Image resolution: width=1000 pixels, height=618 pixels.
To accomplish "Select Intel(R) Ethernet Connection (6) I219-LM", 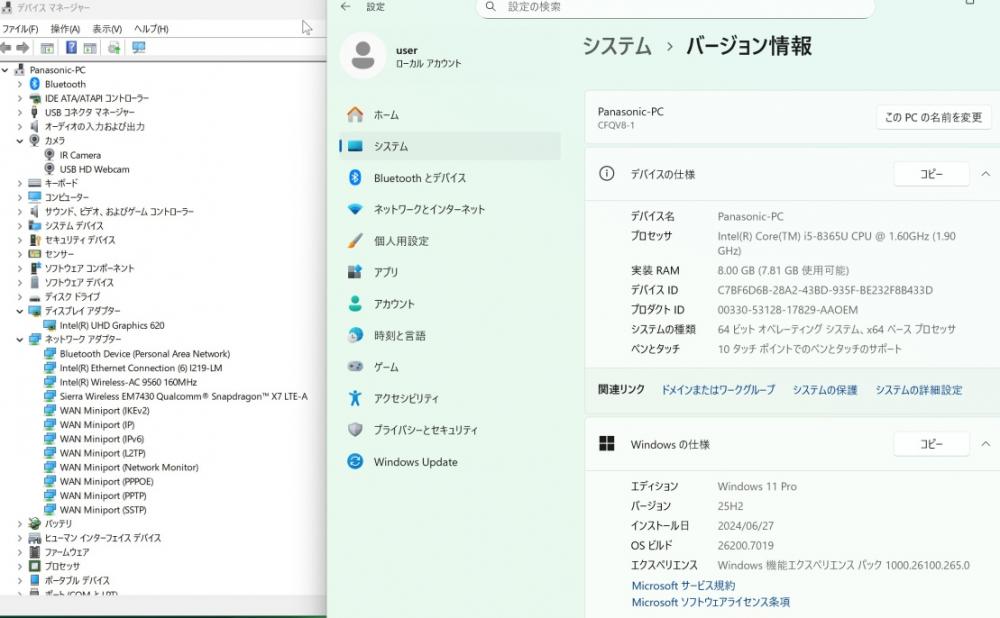I will pos(141,368).
